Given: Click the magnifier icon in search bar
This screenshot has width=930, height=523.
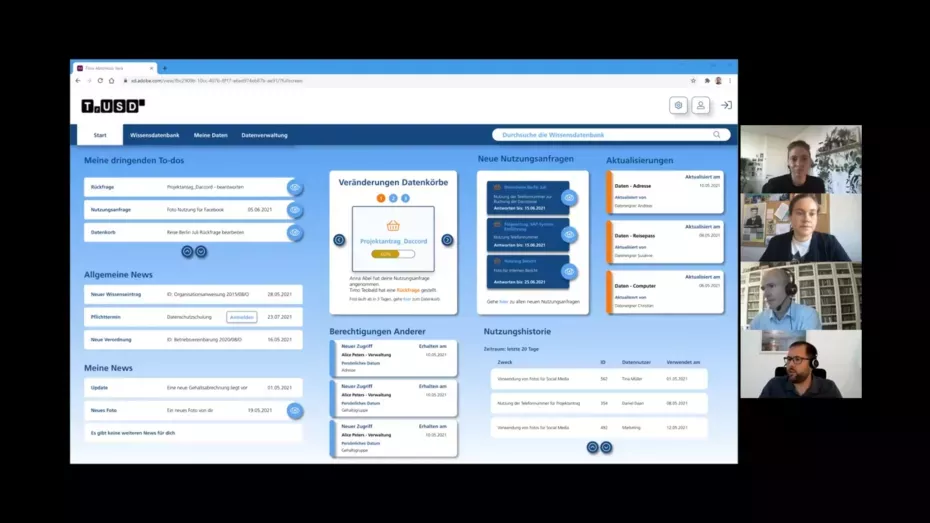Looking at the screenshot, I should (x=717, y=135).
